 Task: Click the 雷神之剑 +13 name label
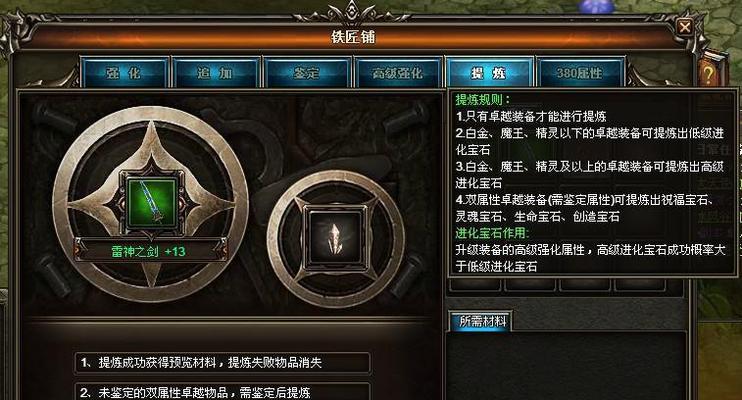[x=149, y=251]
